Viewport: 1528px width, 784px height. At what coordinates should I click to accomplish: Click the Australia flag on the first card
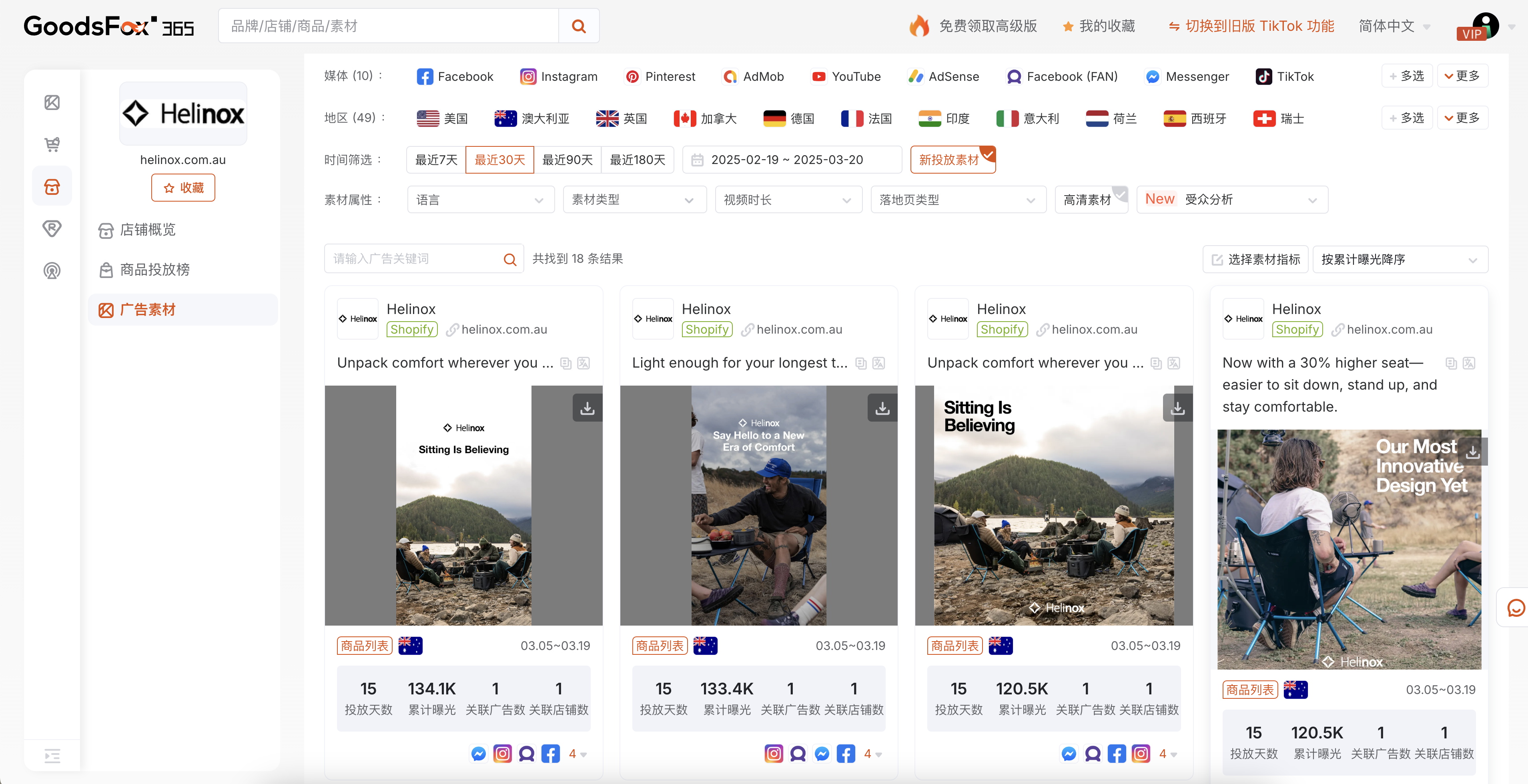pos(411,645)
